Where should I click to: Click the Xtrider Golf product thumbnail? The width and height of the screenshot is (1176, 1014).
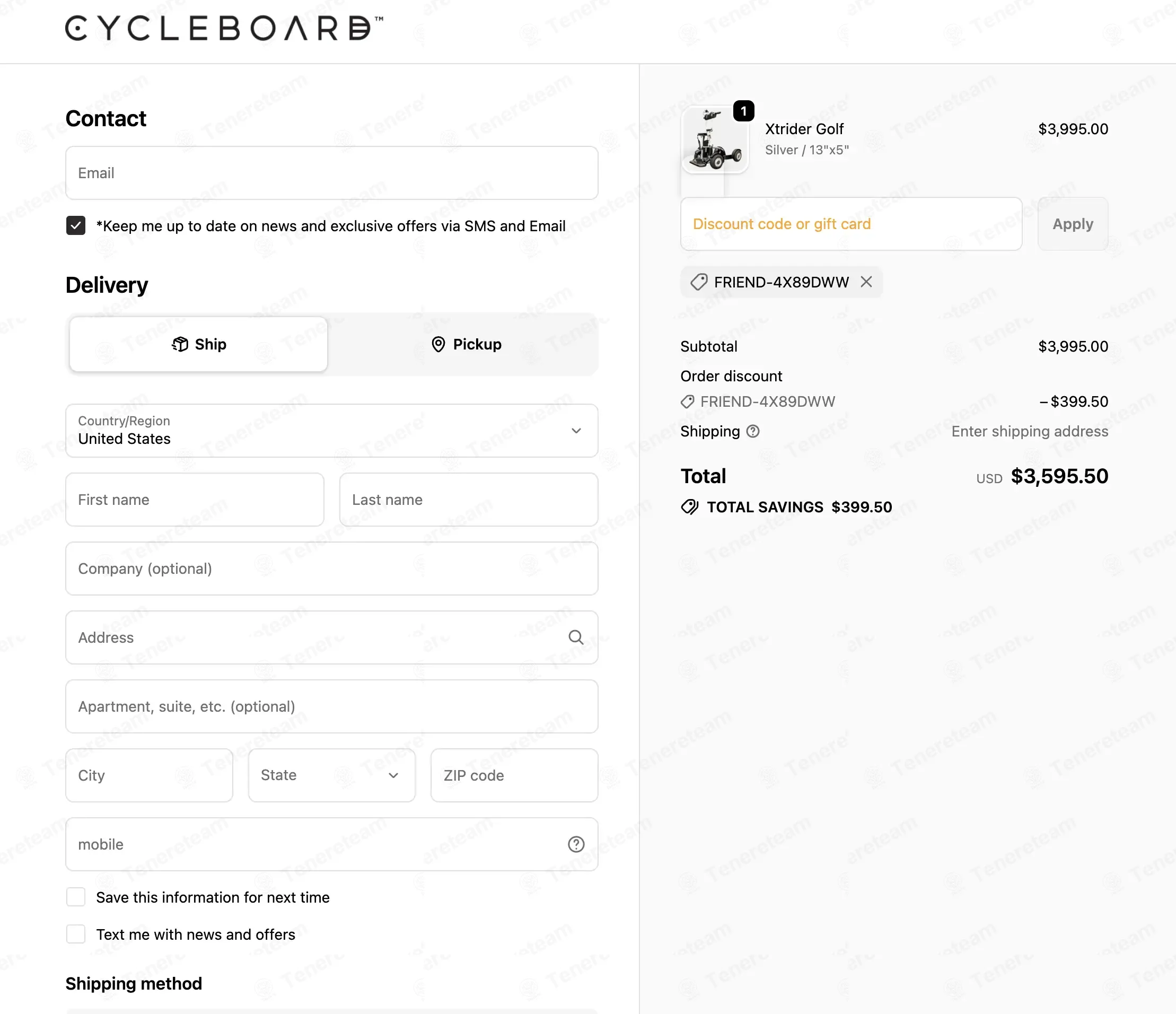point(715,139)
